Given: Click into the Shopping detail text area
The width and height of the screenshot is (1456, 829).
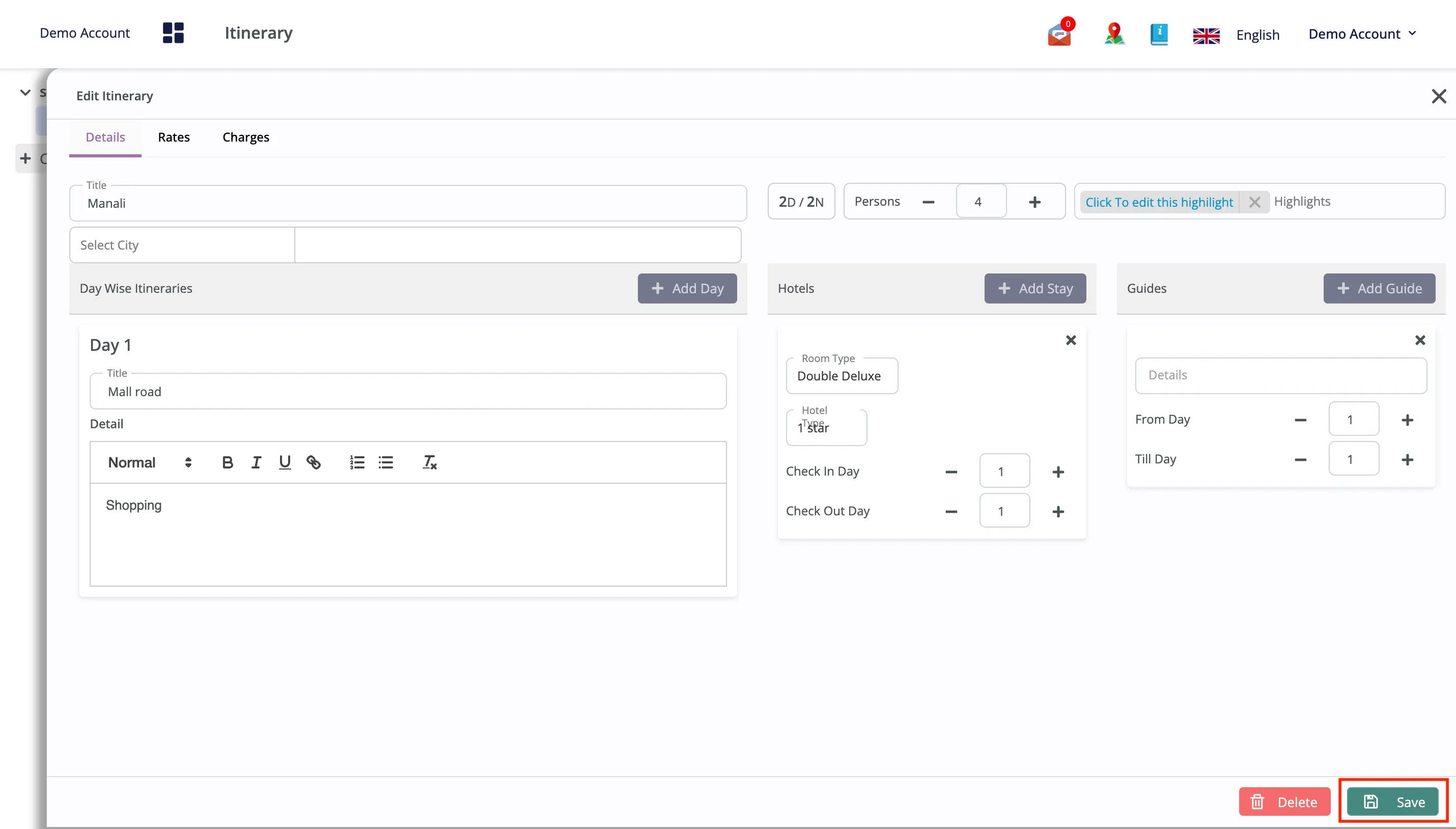Looking at the screenshot, I should [408, 535].
